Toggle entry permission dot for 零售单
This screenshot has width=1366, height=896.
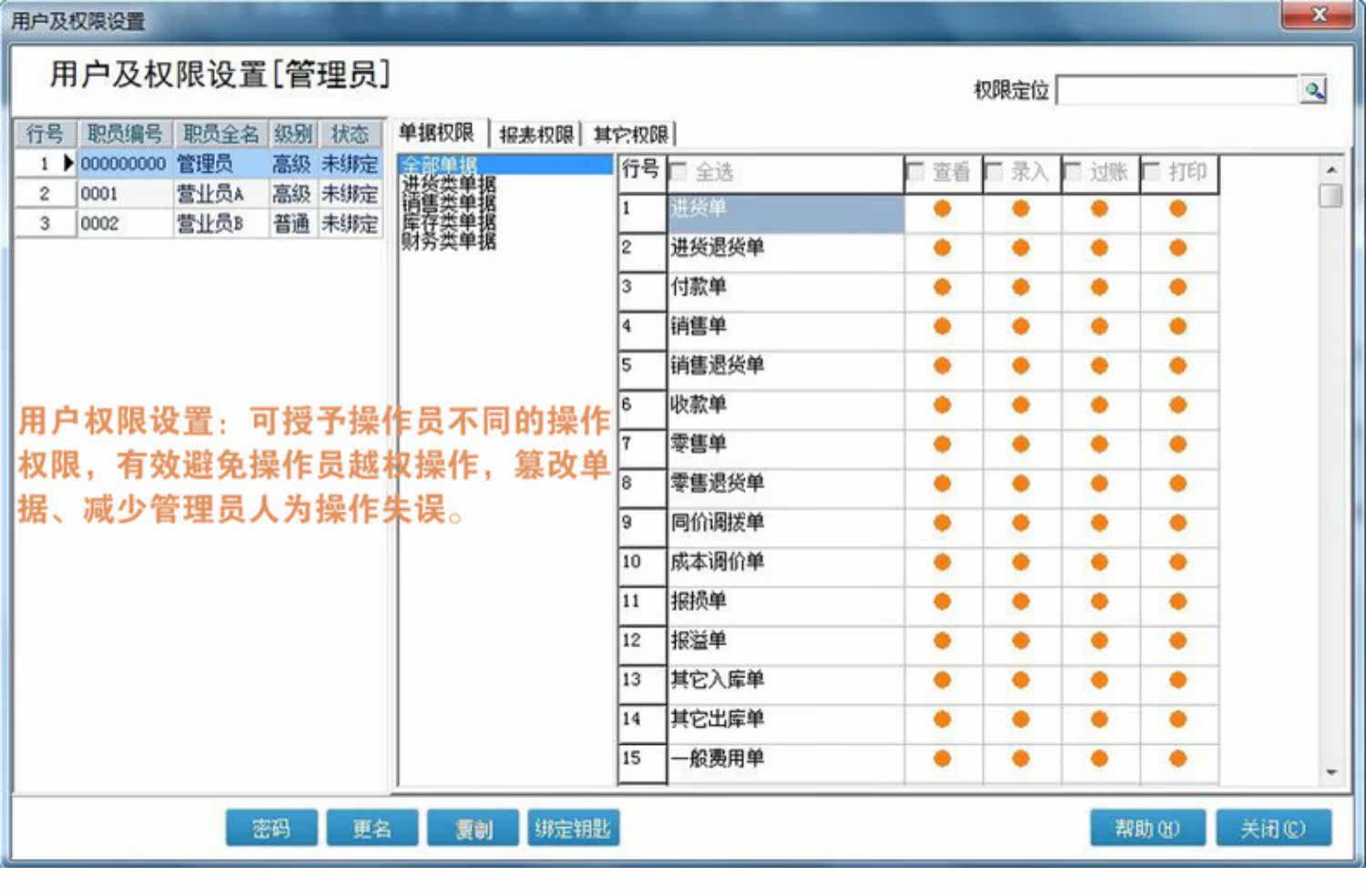1020,443
